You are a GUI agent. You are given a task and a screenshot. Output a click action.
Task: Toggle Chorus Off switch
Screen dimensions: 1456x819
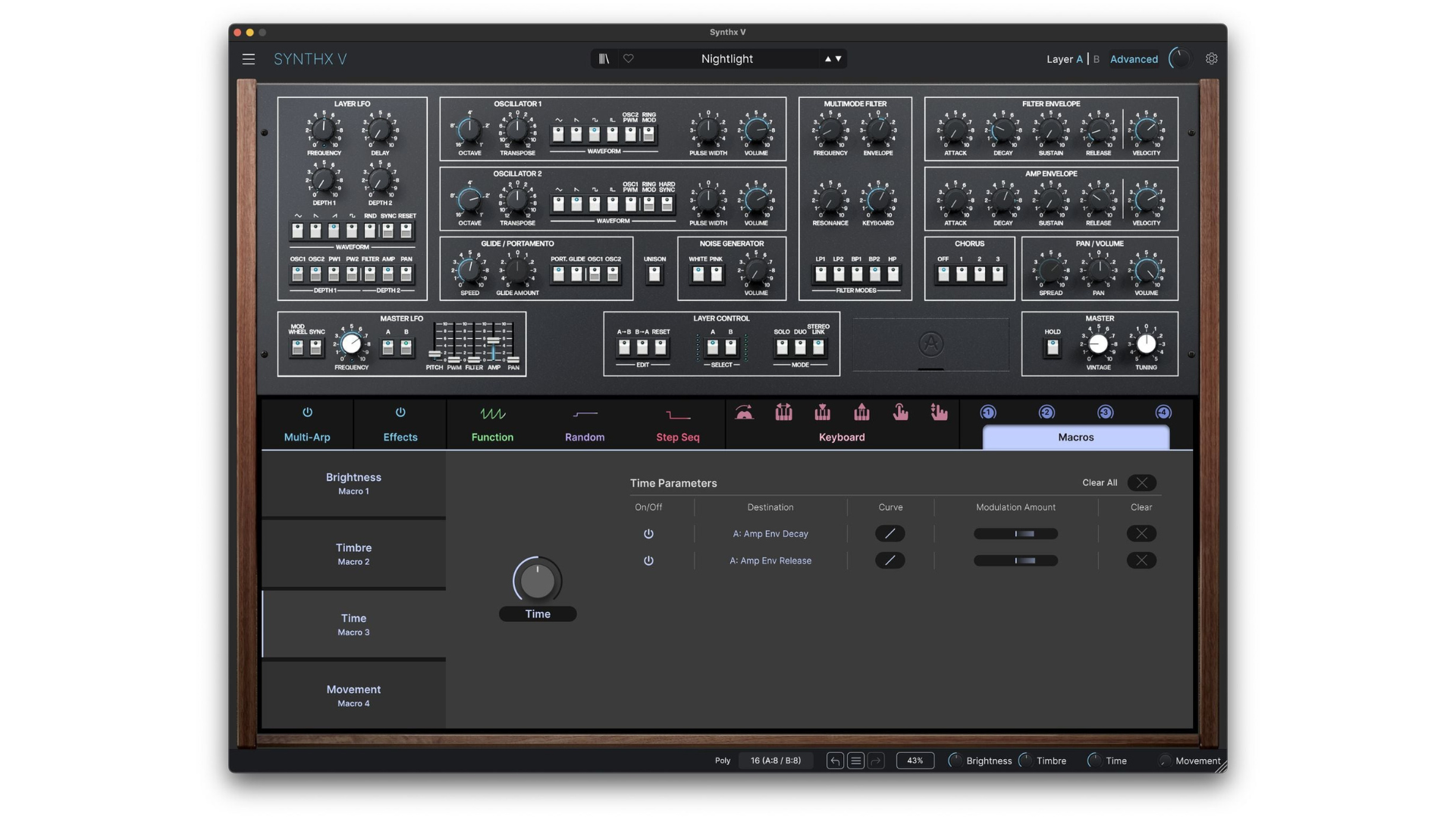point(943,274)
